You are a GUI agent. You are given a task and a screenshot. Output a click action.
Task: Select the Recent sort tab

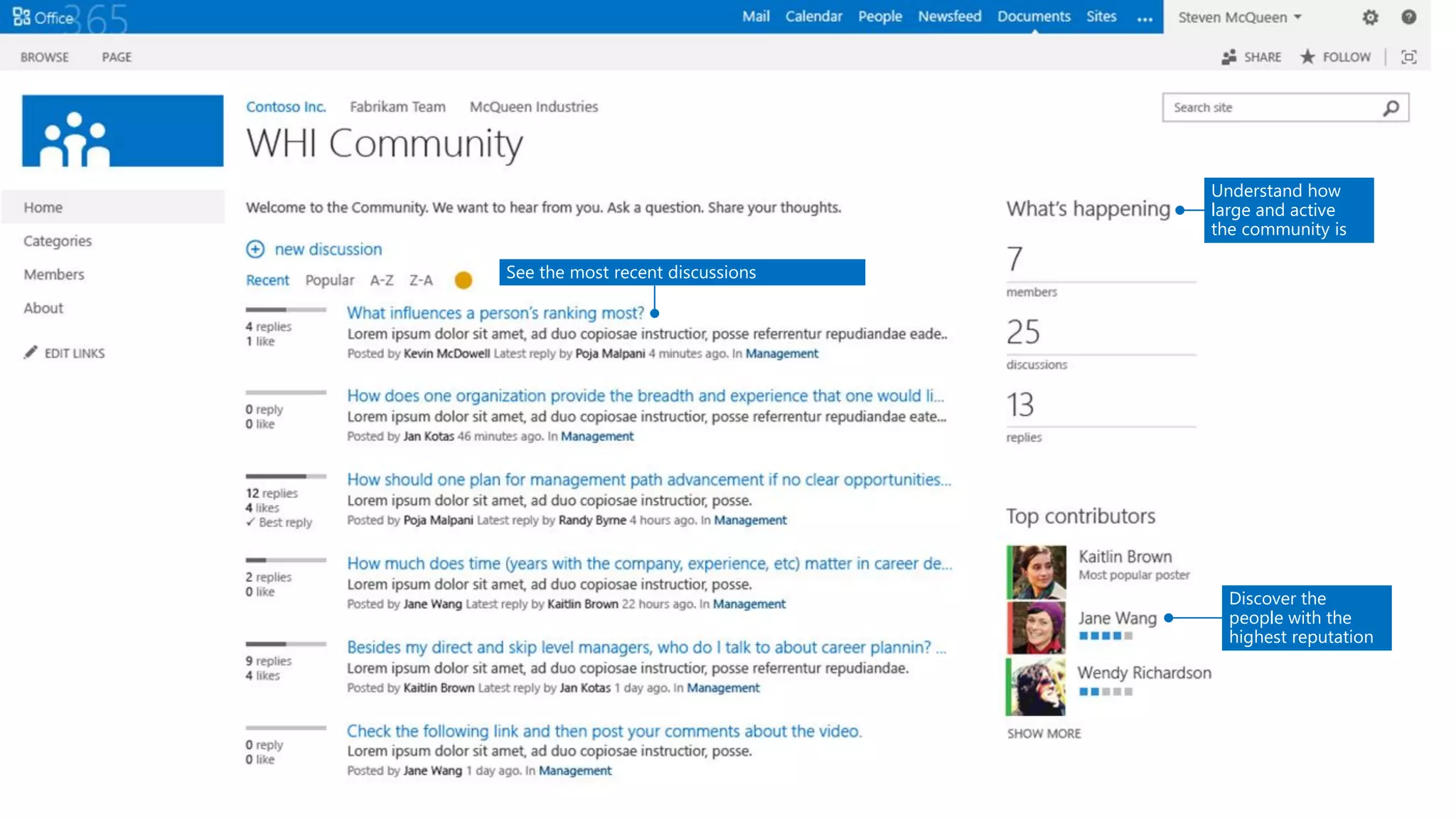coord(267,280)
